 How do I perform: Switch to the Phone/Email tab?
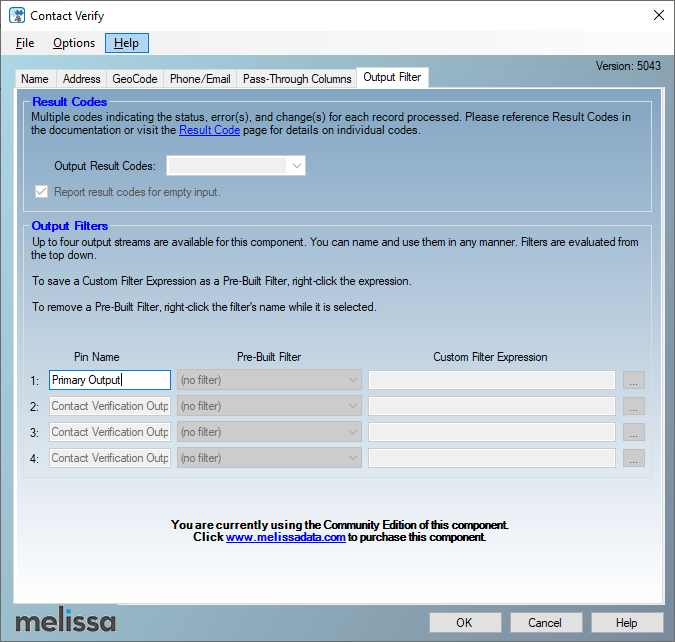(x=200, y=79)
